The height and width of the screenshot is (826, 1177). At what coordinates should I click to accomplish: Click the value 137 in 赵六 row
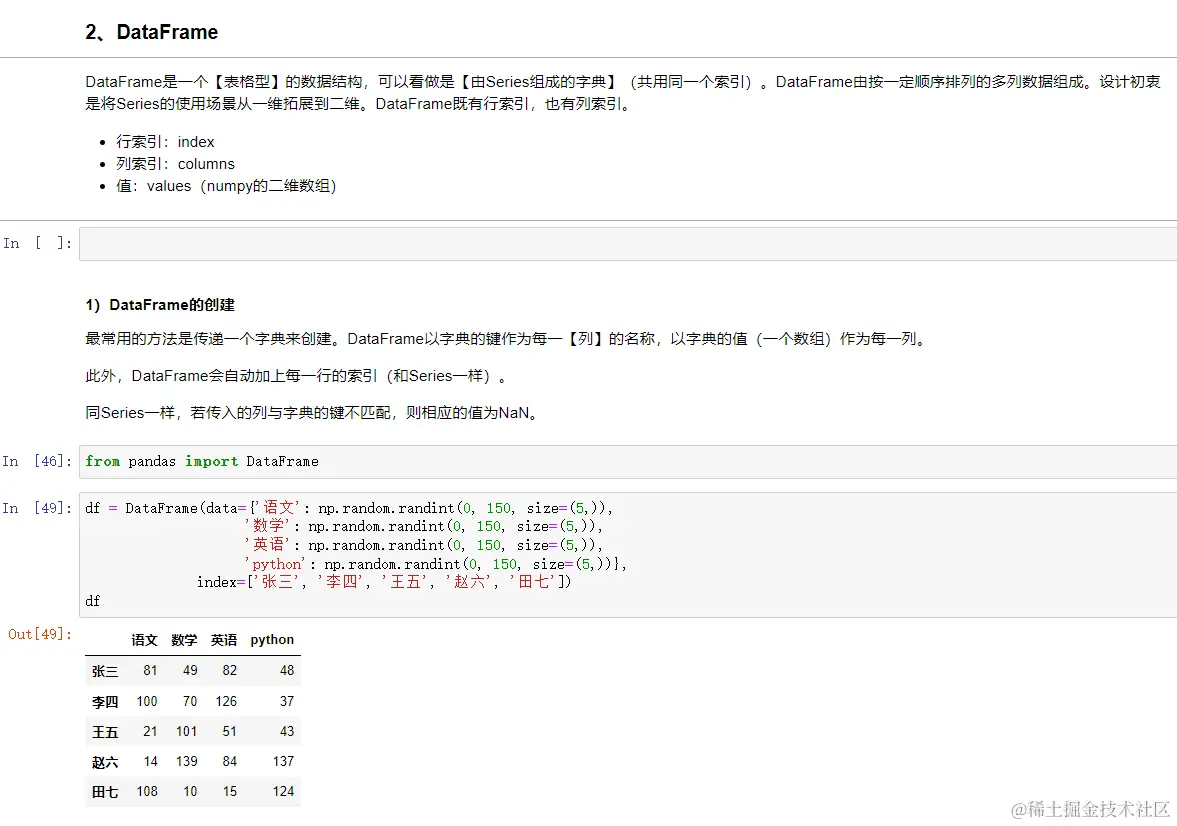[x=283, y=761]
